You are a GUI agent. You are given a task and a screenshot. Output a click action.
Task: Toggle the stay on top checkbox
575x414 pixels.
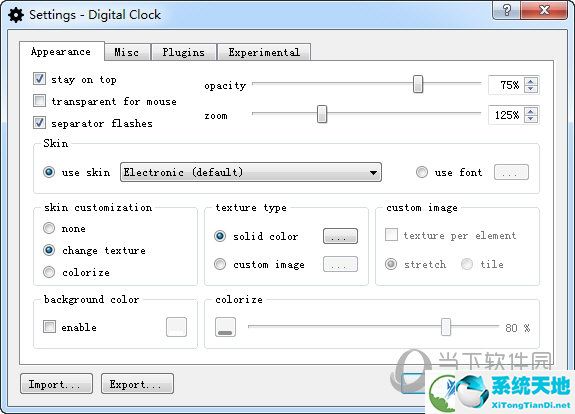click(39, 79)
